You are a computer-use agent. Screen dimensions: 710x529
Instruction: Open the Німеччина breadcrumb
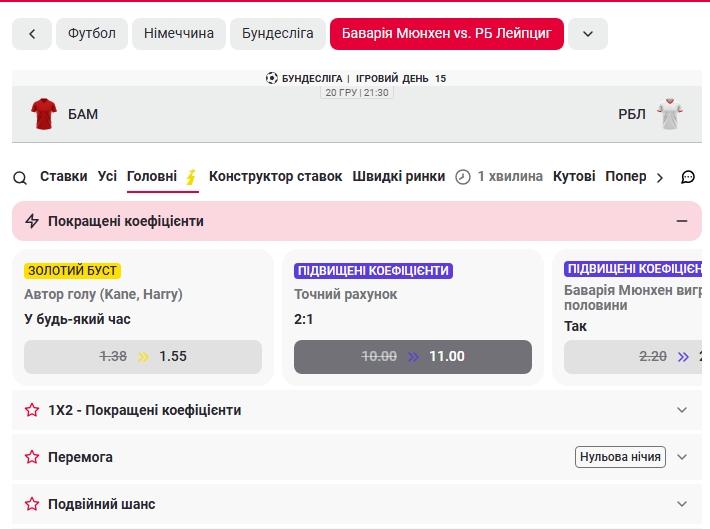pyautogui.click(x=179, y=34)
